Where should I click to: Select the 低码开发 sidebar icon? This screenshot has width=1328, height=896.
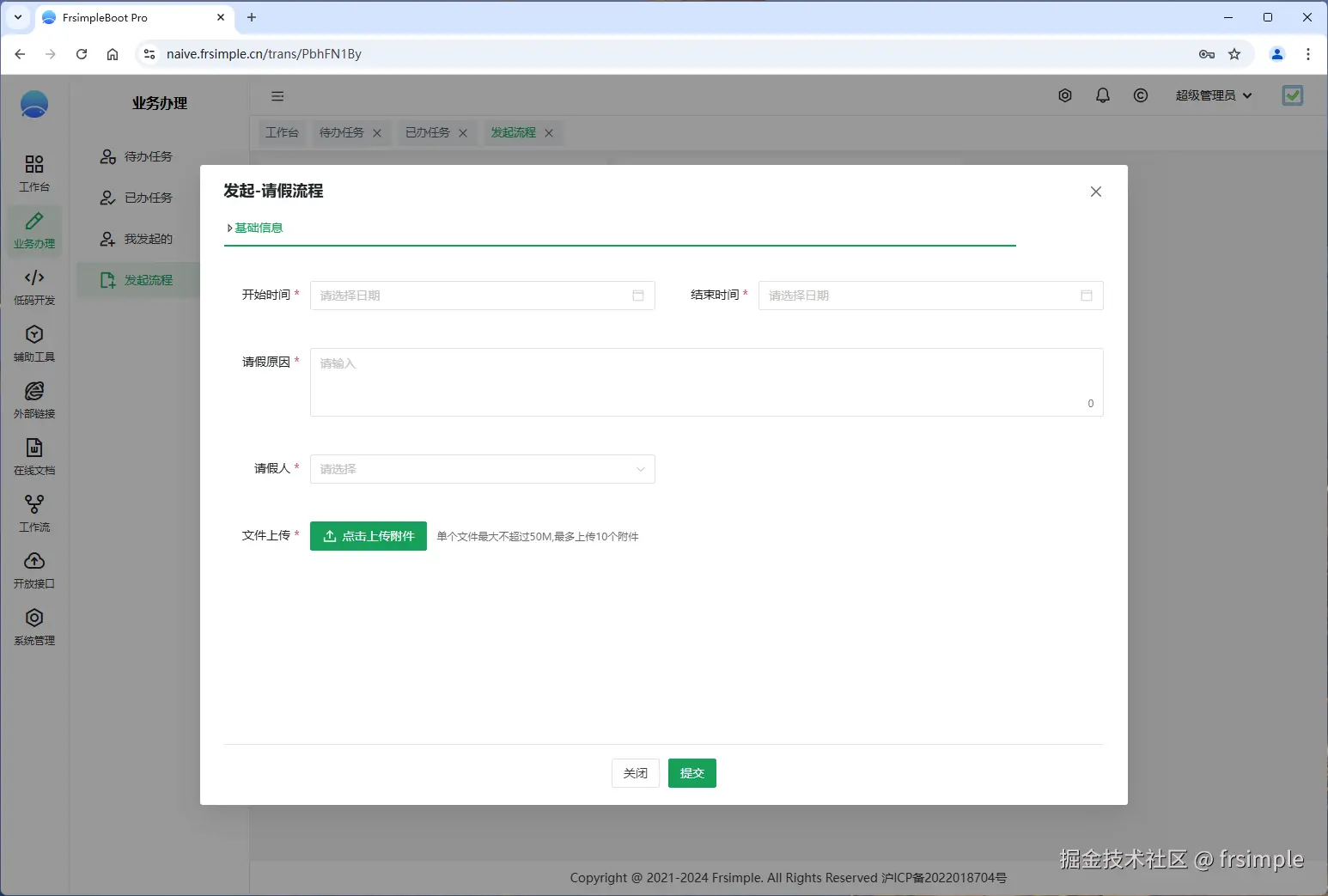pos(34,286)
